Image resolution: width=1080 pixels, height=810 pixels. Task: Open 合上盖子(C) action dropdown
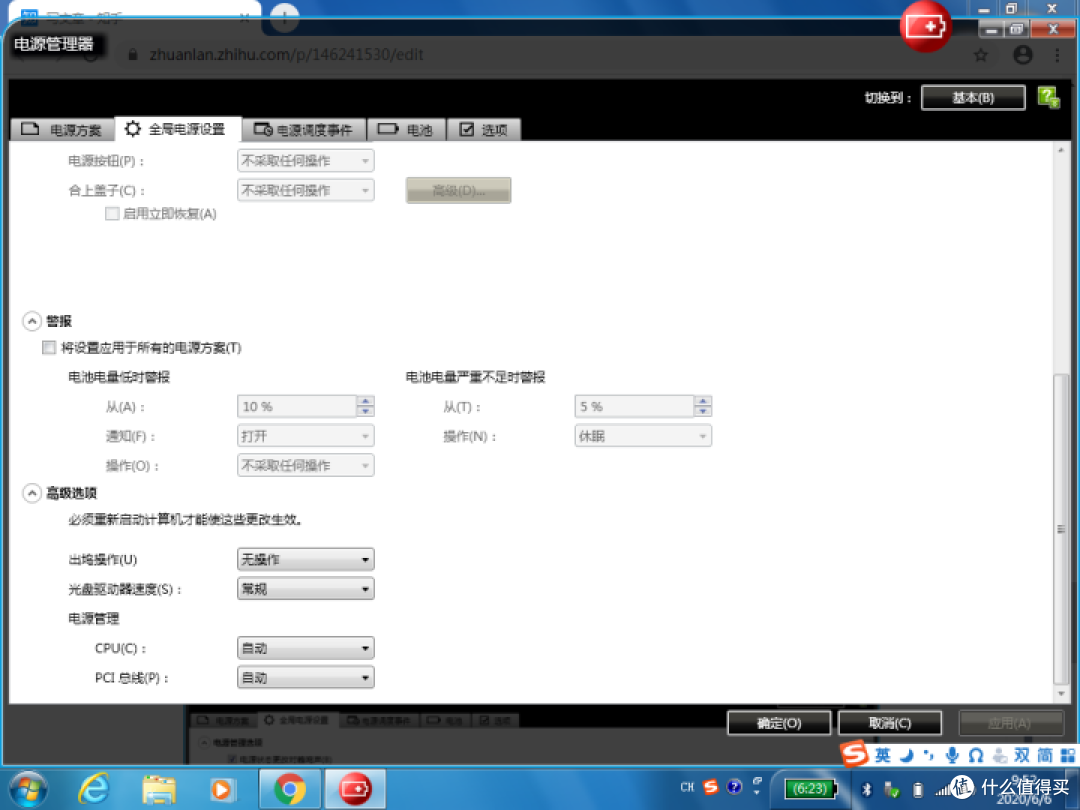click(305, 190)
